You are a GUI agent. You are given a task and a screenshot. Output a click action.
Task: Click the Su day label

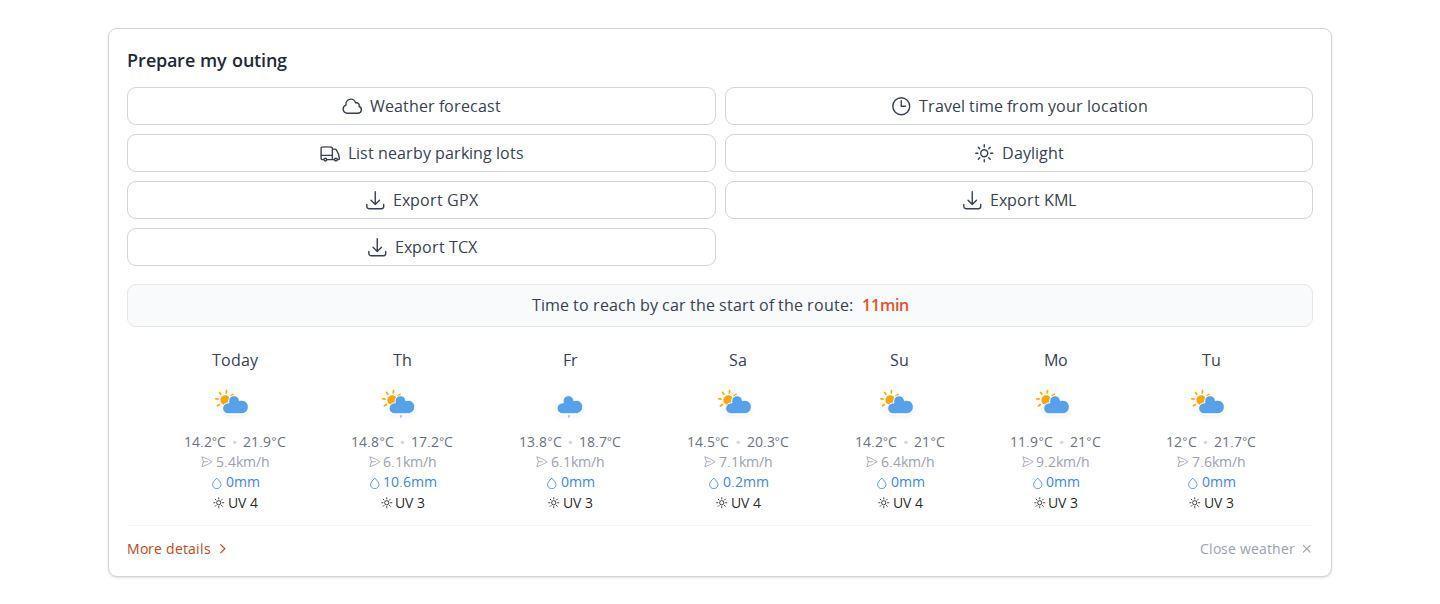(x=899, y=360)
